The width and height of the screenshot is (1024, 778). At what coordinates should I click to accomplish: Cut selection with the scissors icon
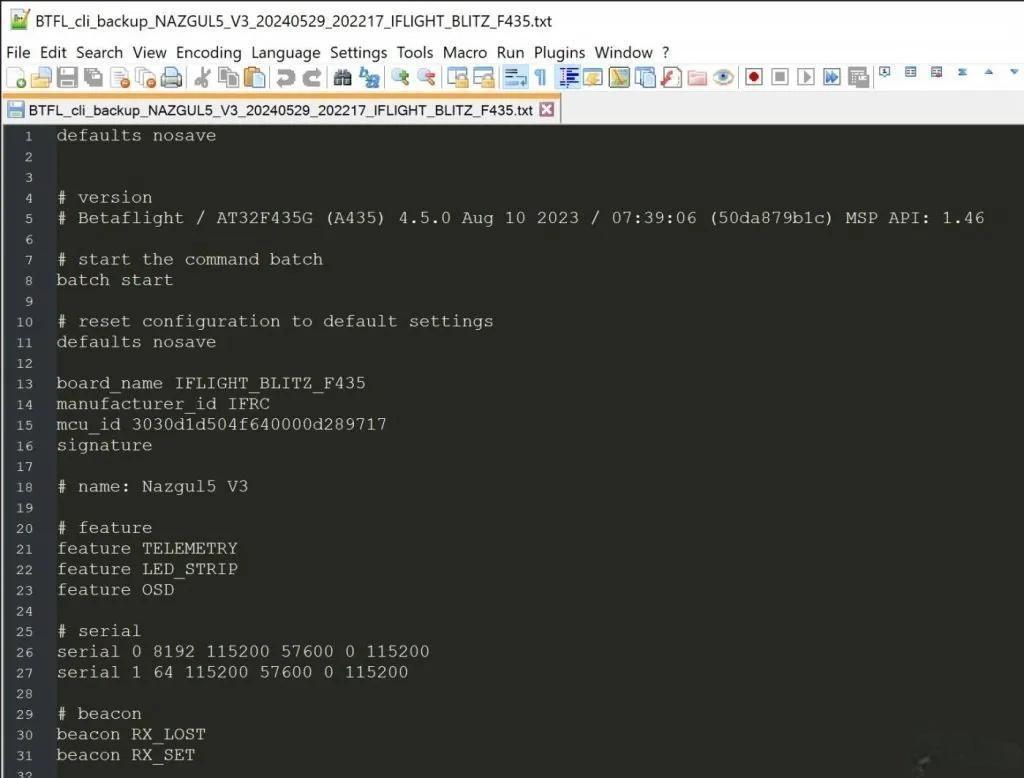pos(202,78)
